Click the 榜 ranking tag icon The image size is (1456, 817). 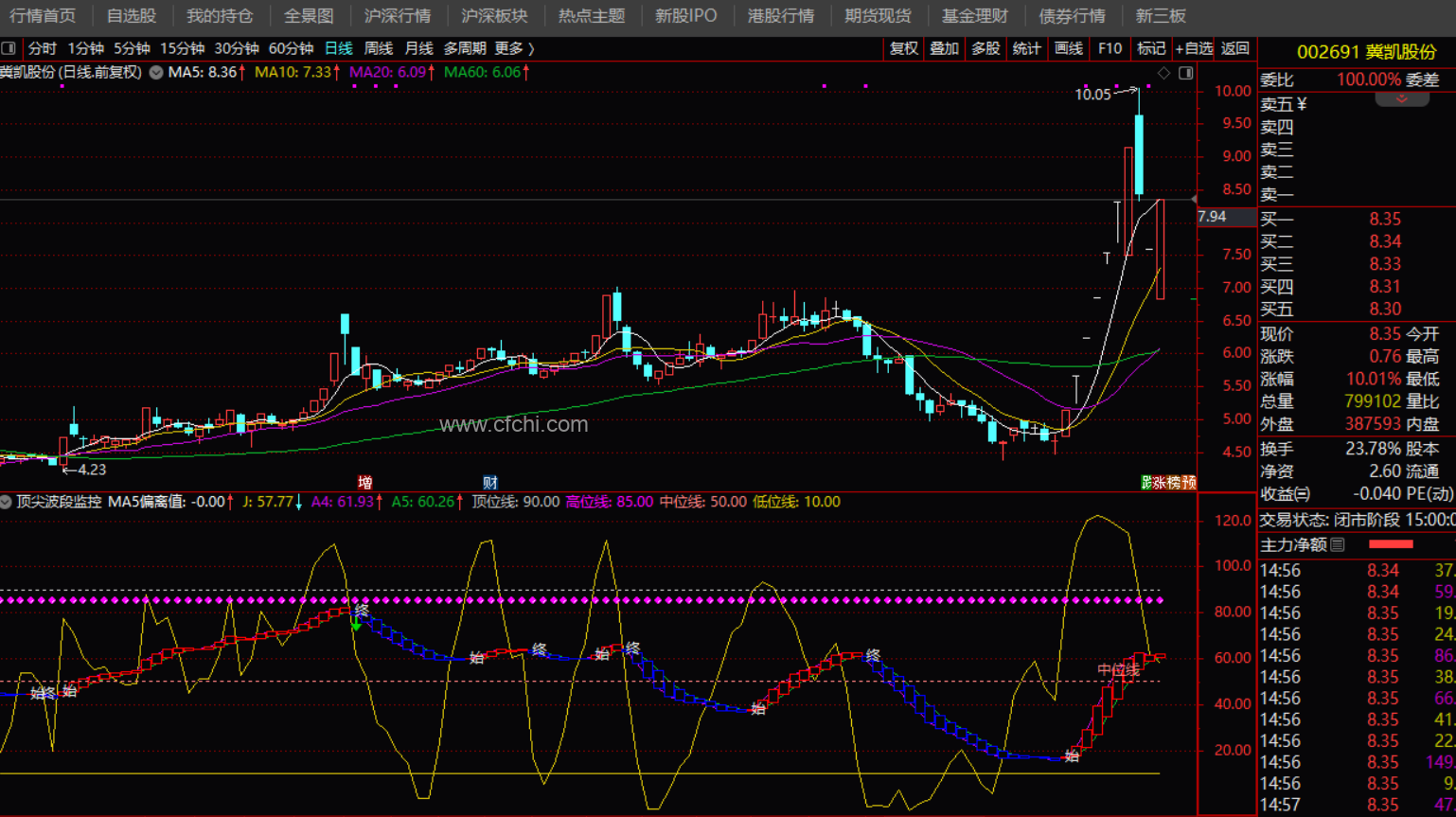(1174, 483)
